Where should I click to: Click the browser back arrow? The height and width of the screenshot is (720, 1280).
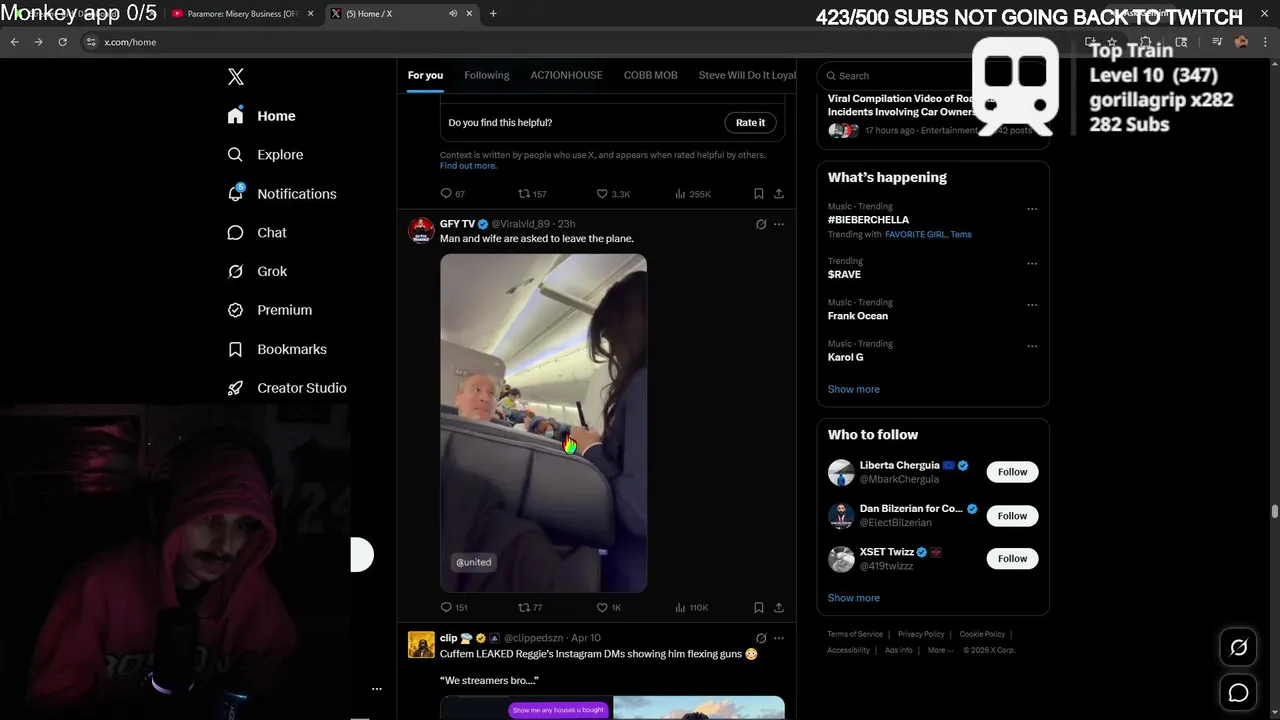coord(14,42)
